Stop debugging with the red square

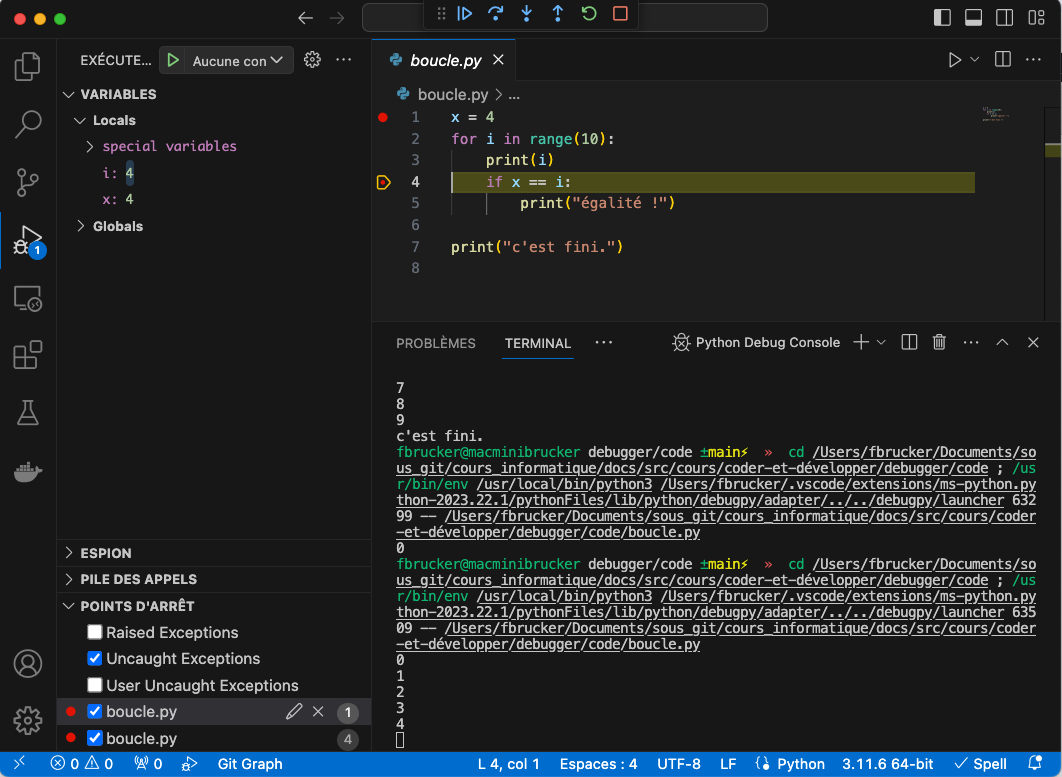click(x=620, y=14)
